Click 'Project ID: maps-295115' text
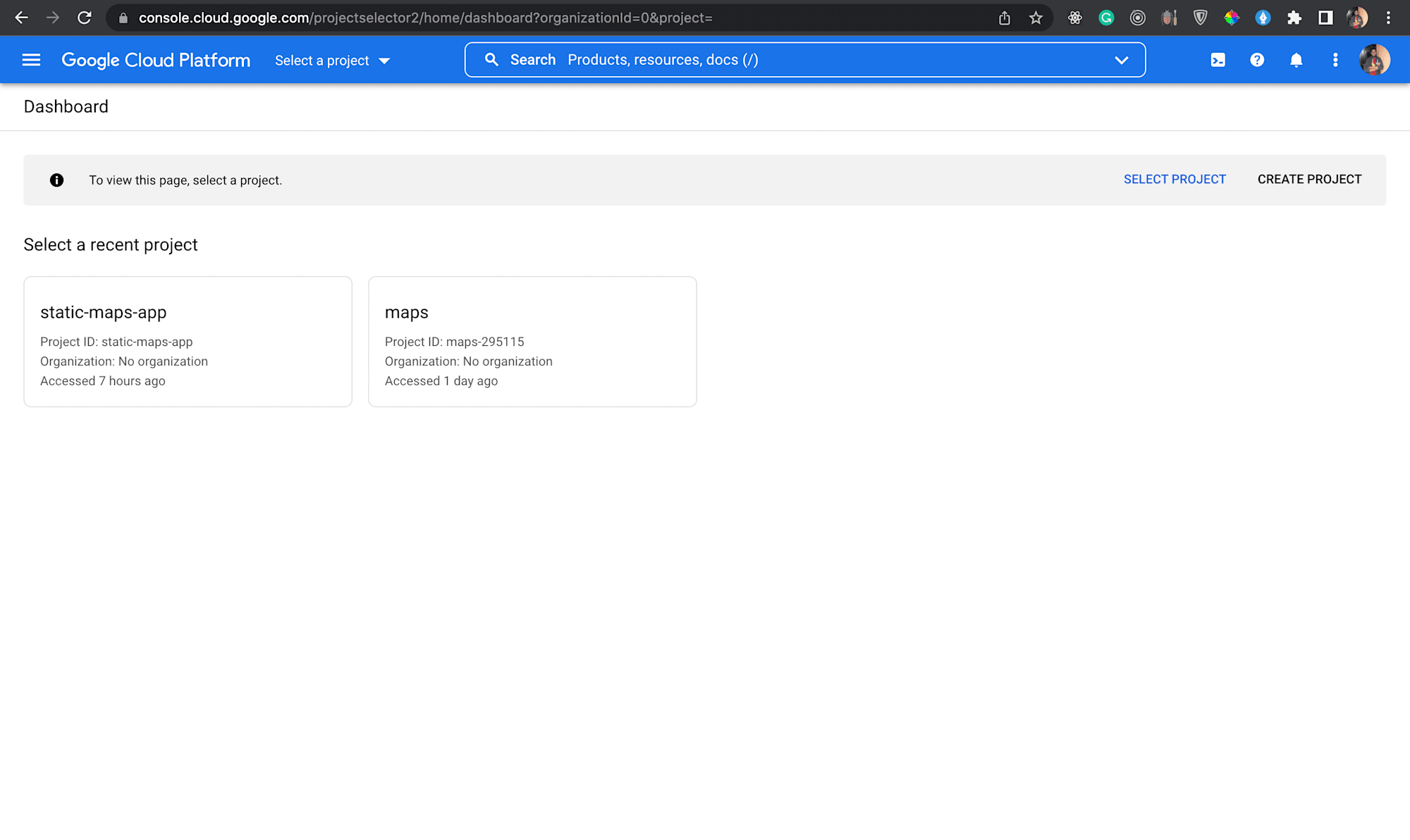The width and height of the screenshot is (1410, 840). (455, 342)
